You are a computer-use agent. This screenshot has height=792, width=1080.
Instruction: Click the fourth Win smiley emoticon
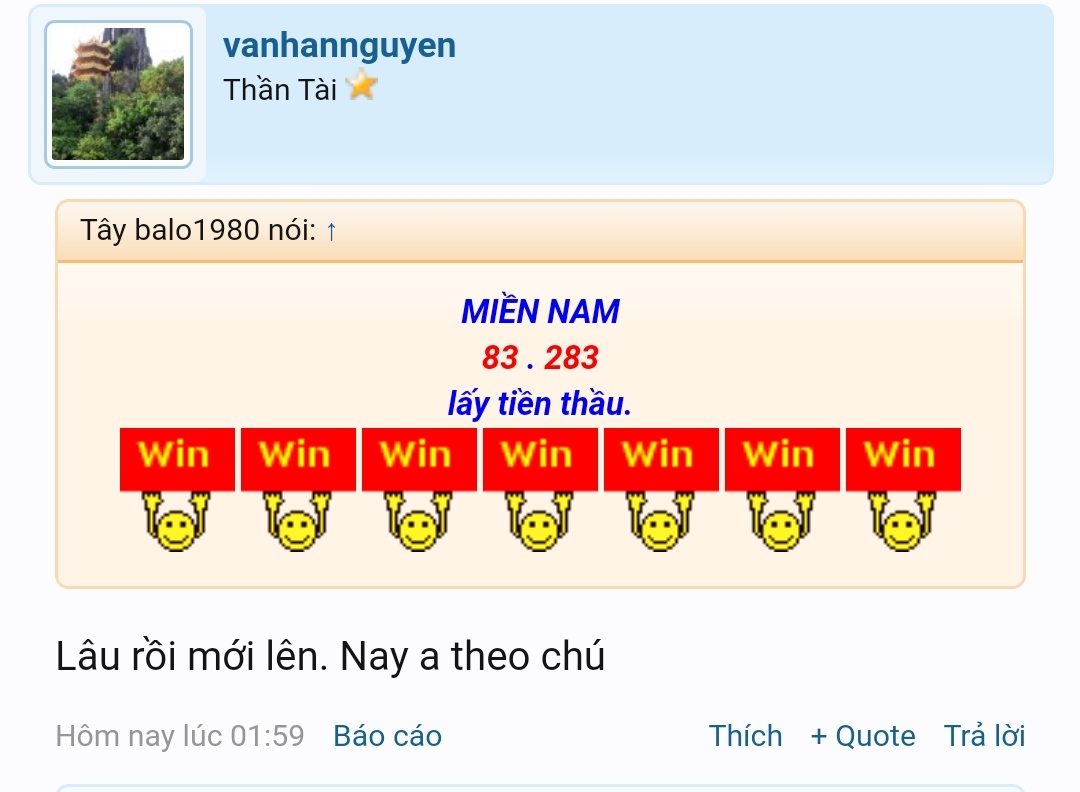pyautogui.click(x=541, y=490)
